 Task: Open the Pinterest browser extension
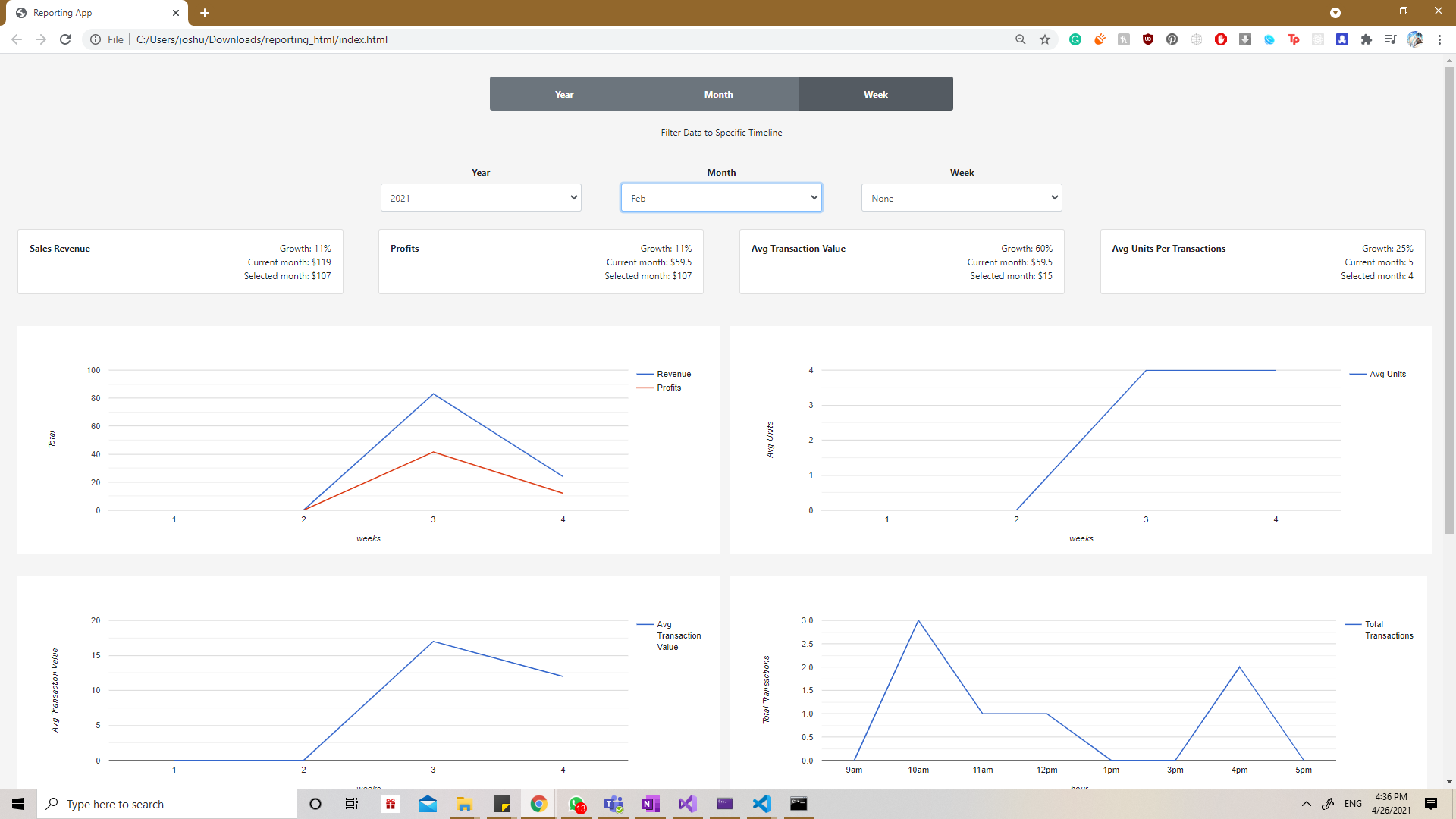point(1172,39)
